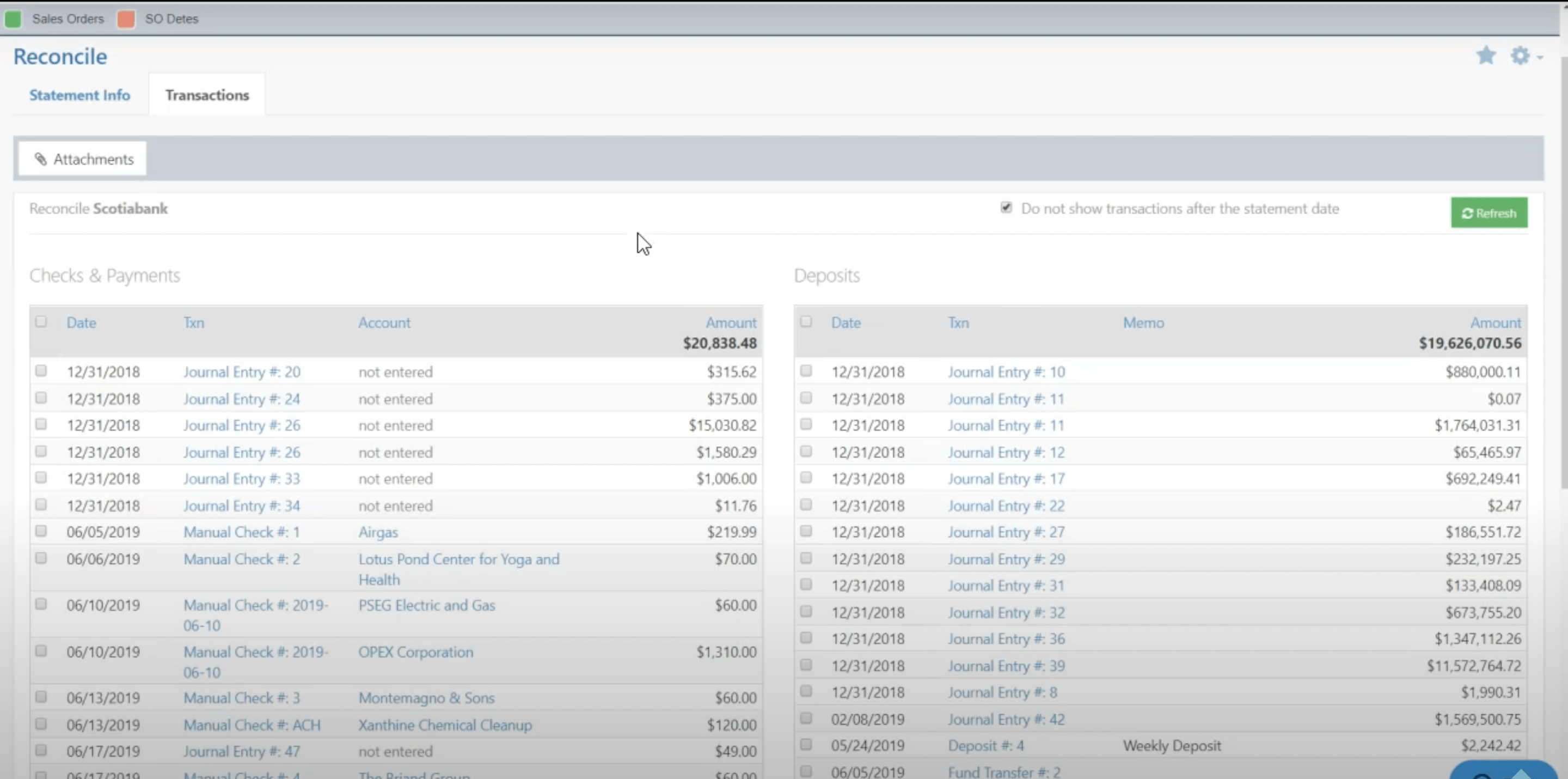The image size is (1568, 779).
Task: Click the orange SO Detes bookmark icon
Action: (126, 19)
